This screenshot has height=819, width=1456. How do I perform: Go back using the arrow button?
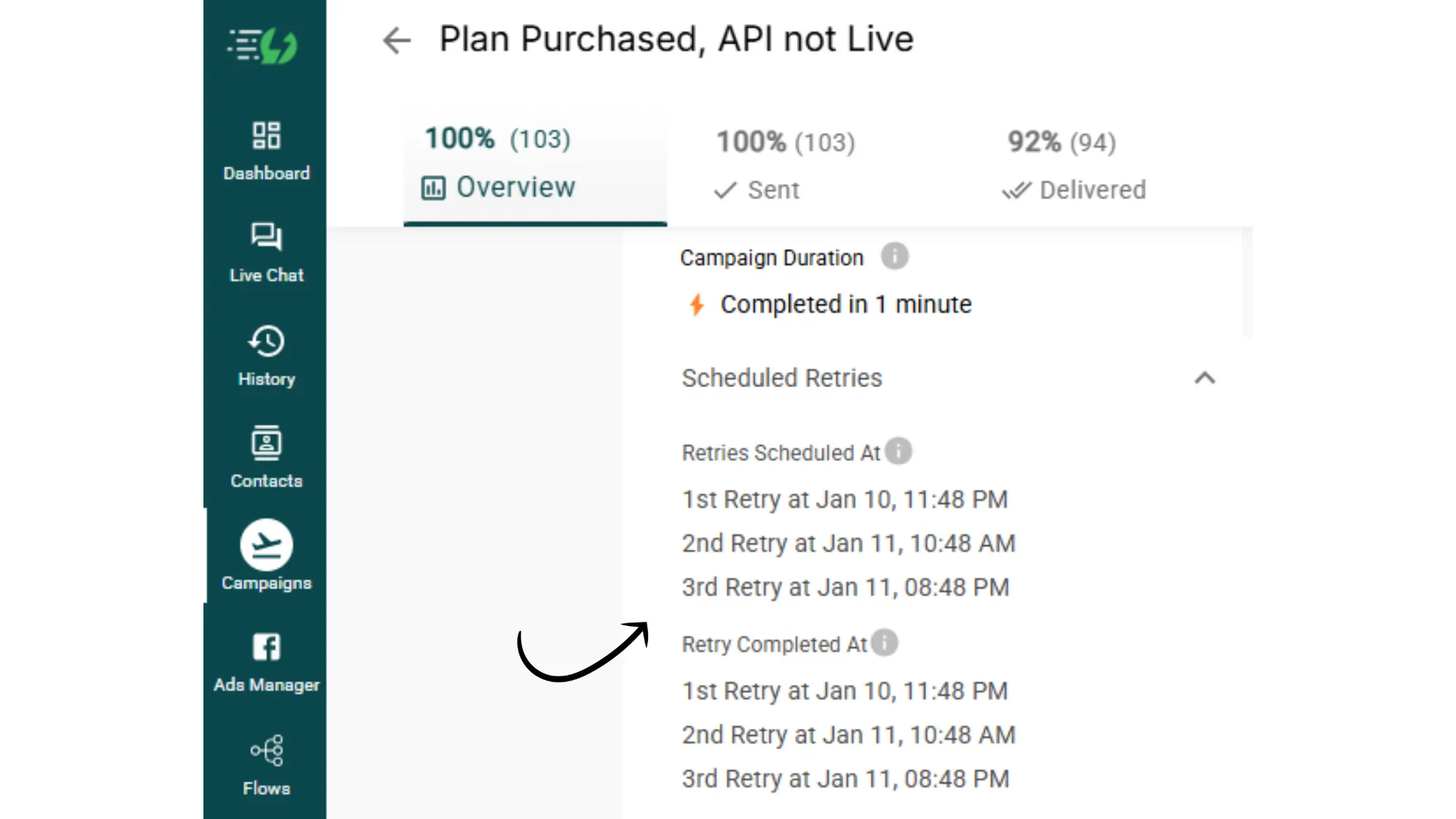pos(396,40)
